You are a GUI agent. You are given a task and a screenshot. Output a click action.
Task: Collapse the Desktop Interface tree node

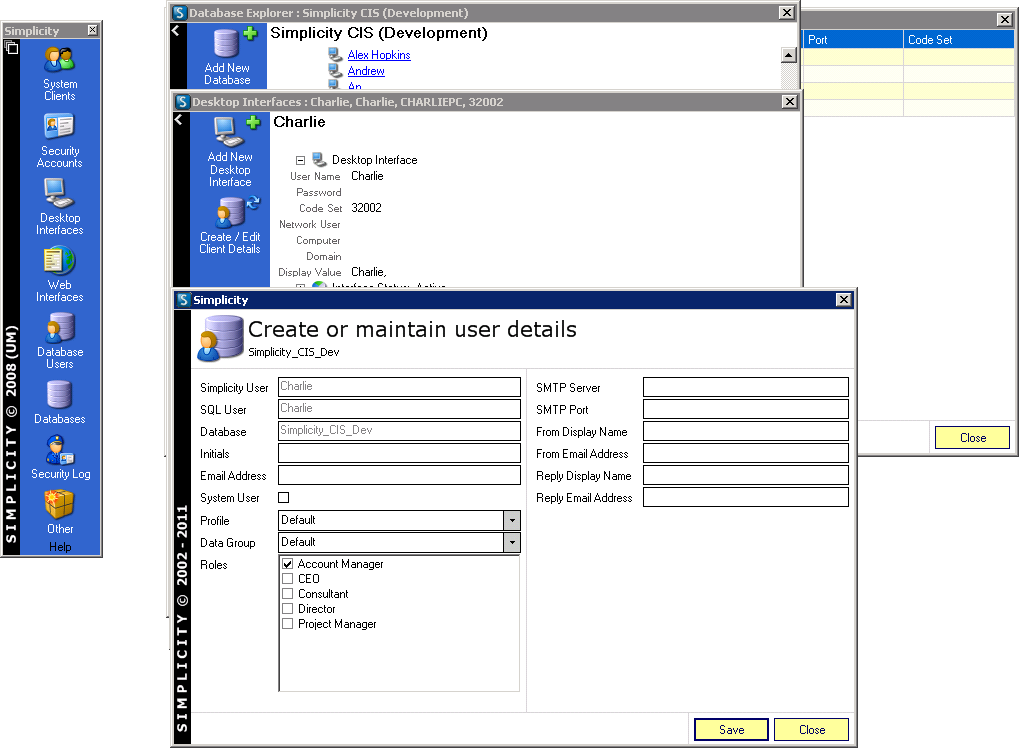300,160
